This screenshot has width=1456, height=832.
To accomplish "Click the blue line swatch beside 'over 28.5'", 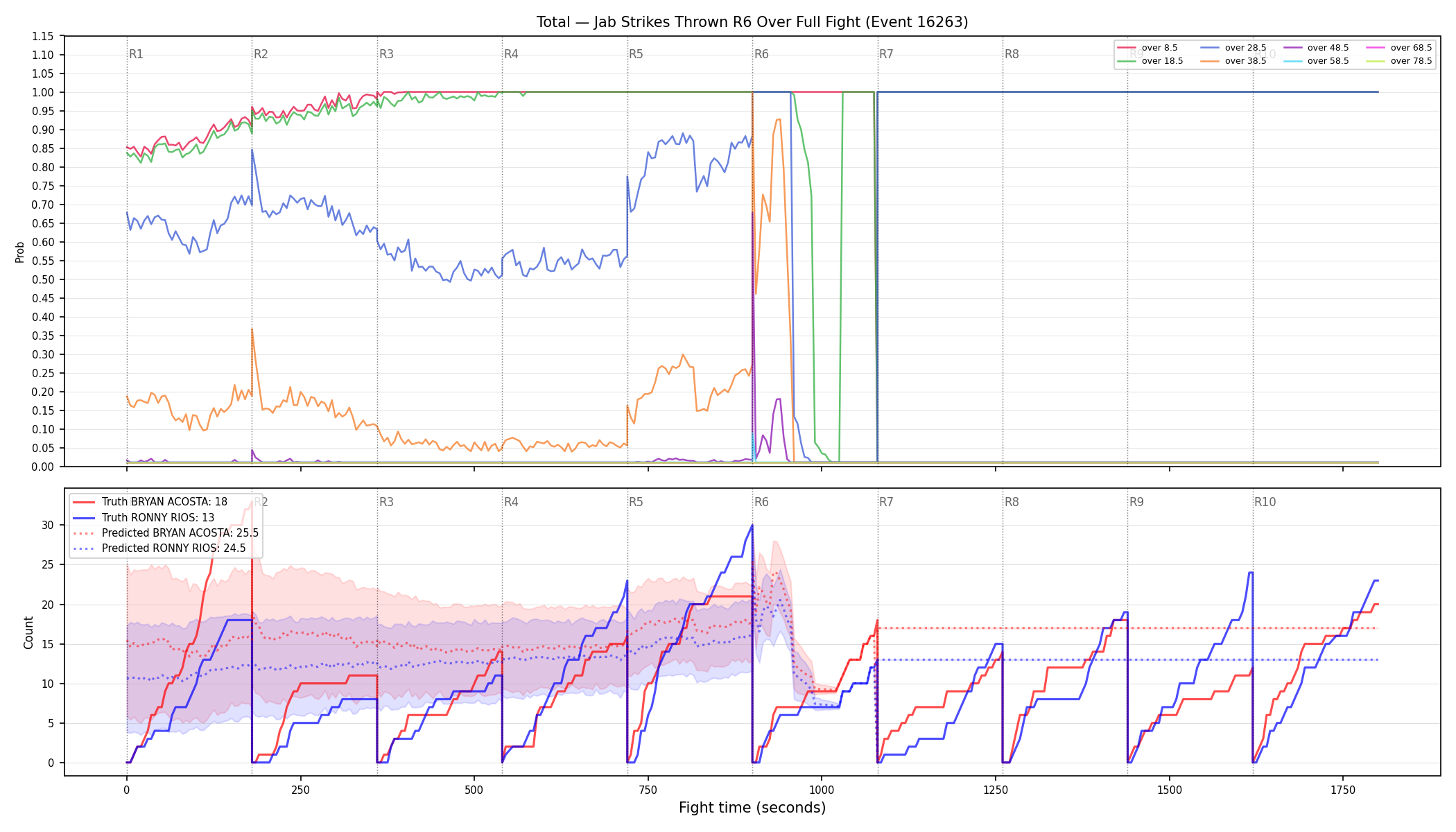I will pyautogui.click(x=1210, y=48).
